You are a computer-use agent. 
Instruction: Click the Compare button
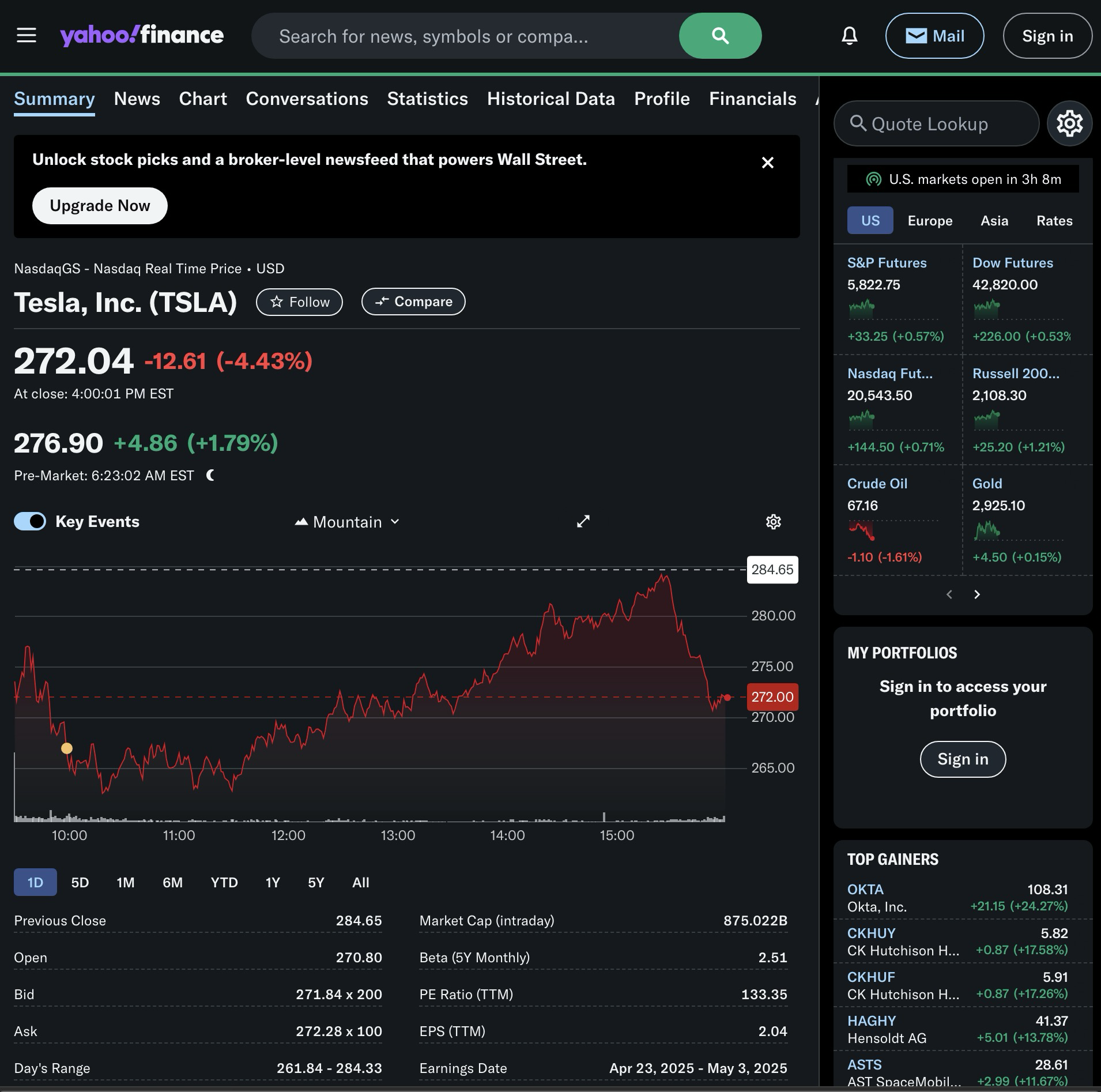click(413, 302)
